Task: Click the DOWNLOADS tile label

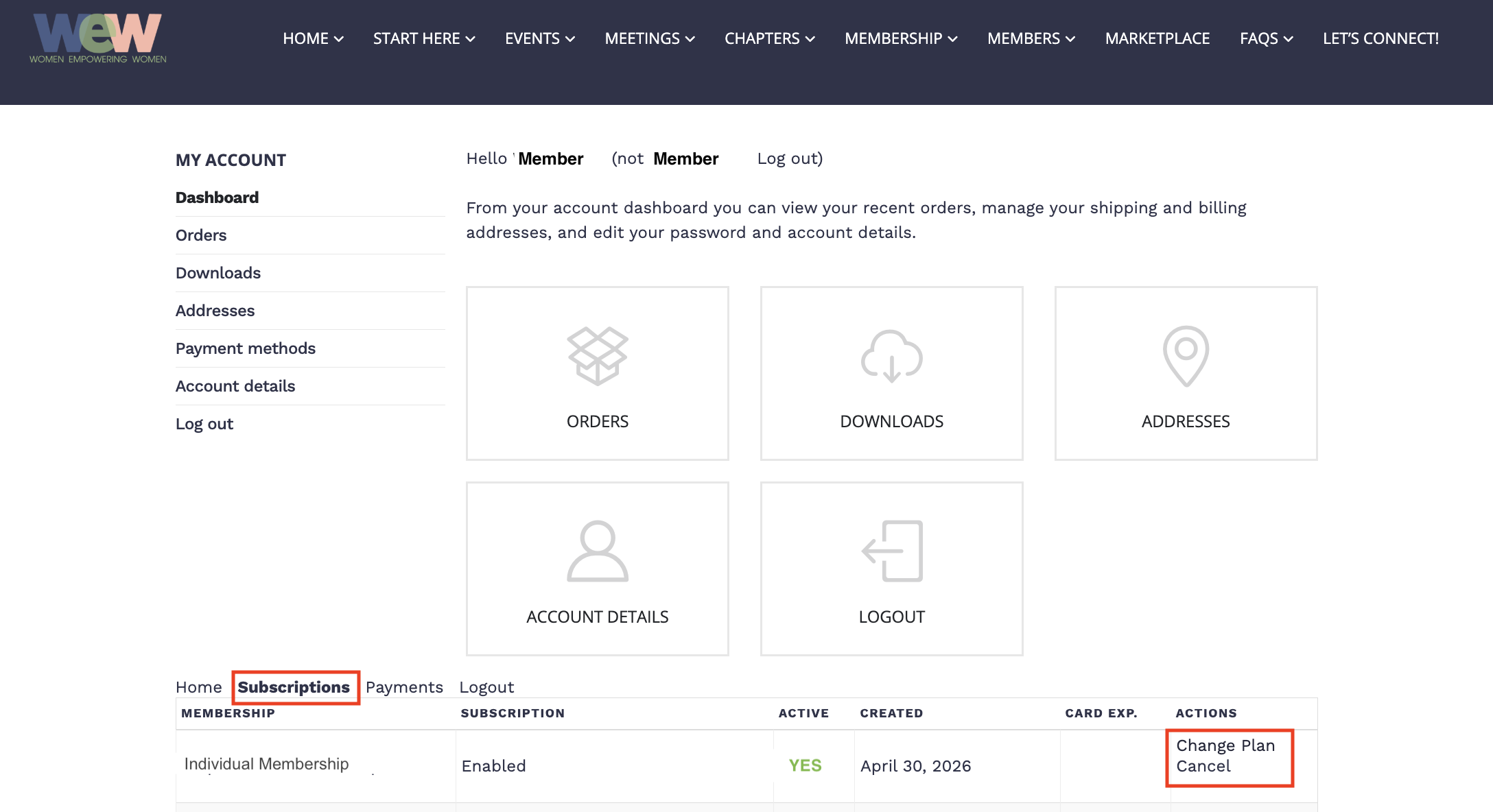Action: (x=891, y=422)
